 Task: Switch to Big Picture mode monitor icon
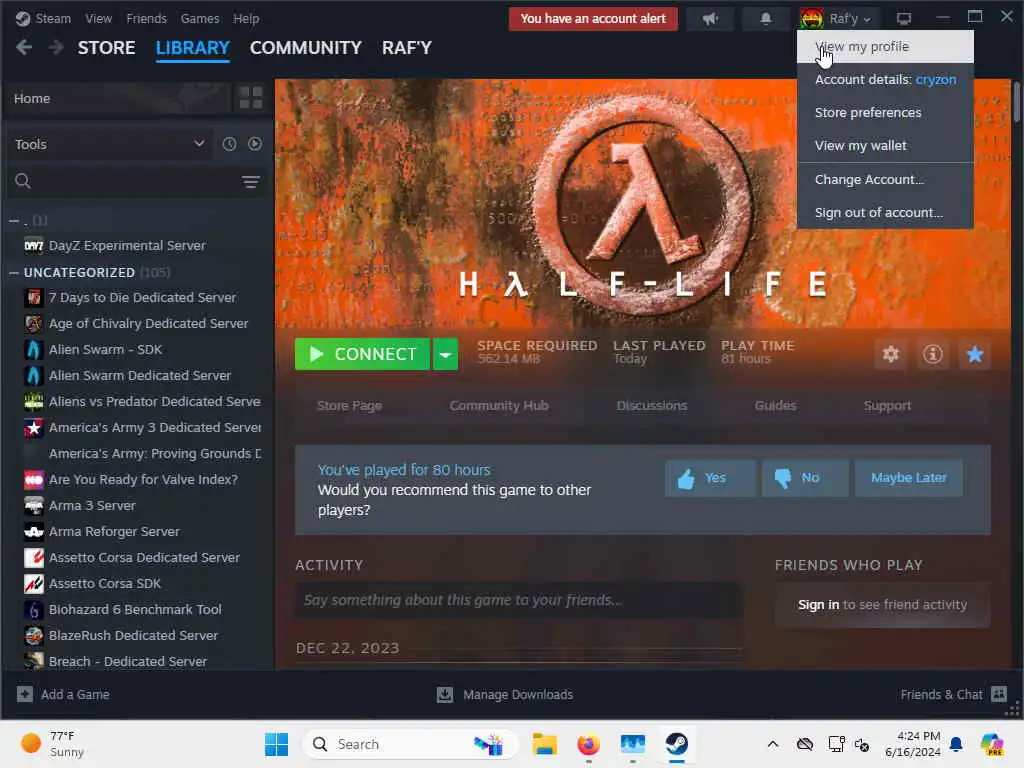(x=904, y=19)
